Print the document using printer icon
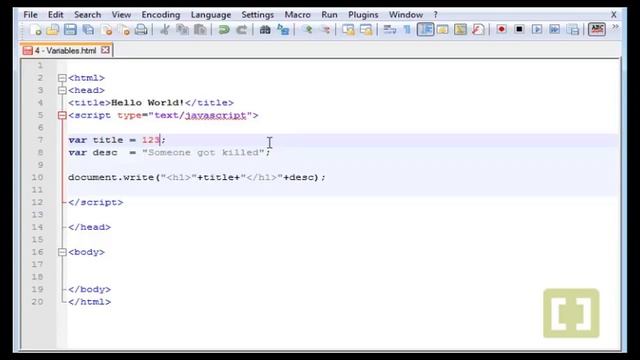 tap(141, 30)
